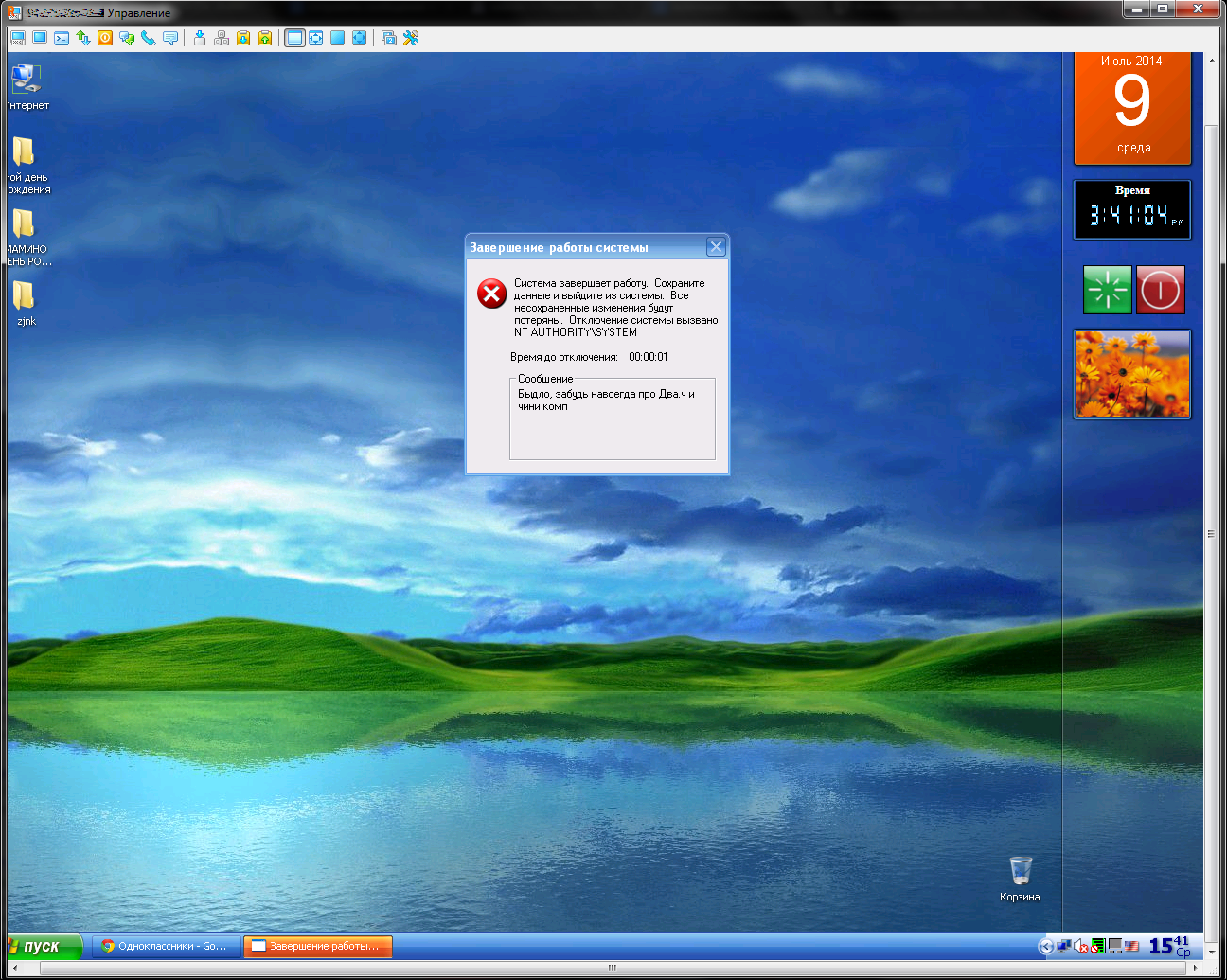
Task: Send a message using single speech bubble icon
Action: [170, 38]
